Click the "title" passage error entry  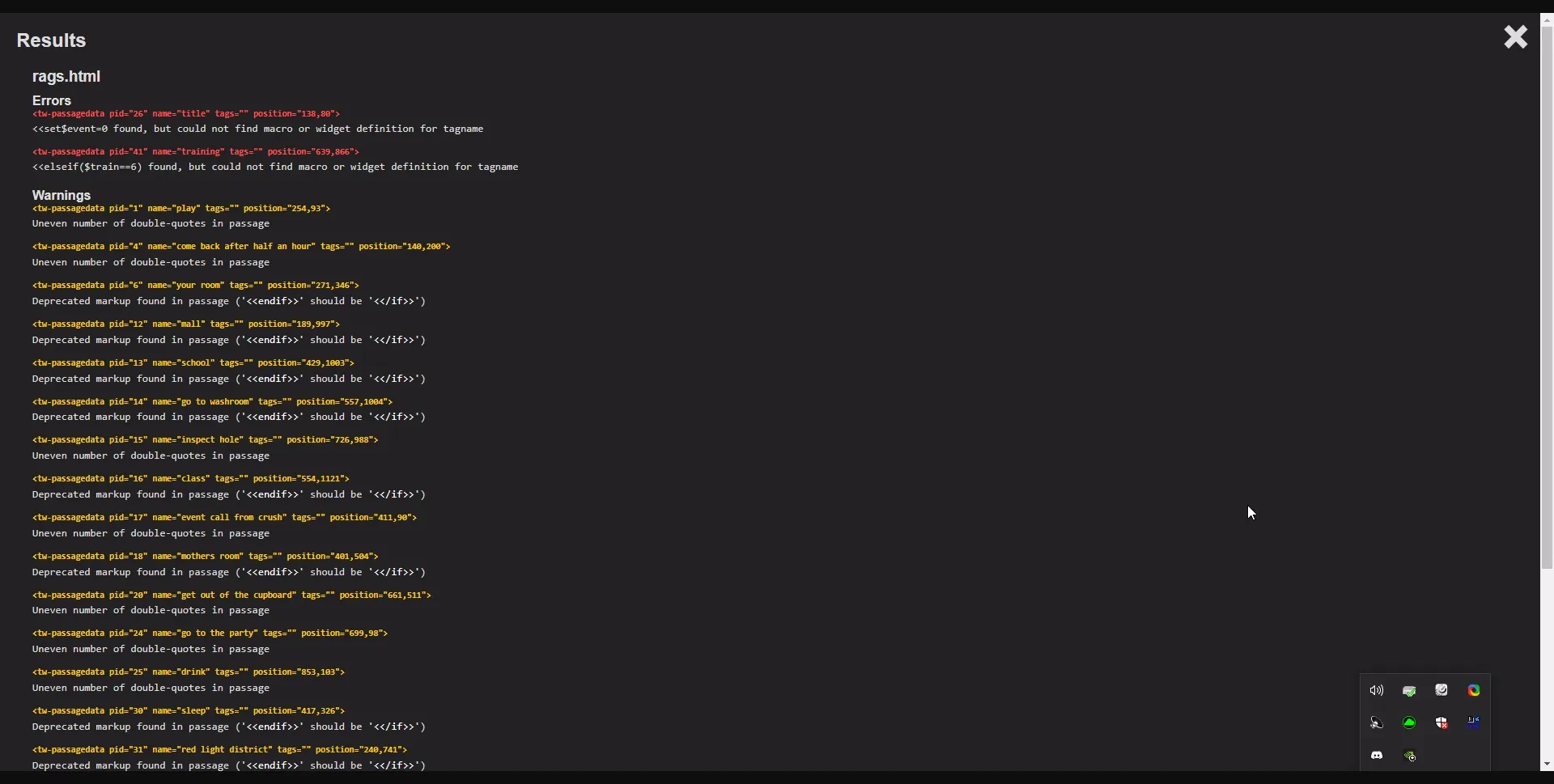pos(186,114)
